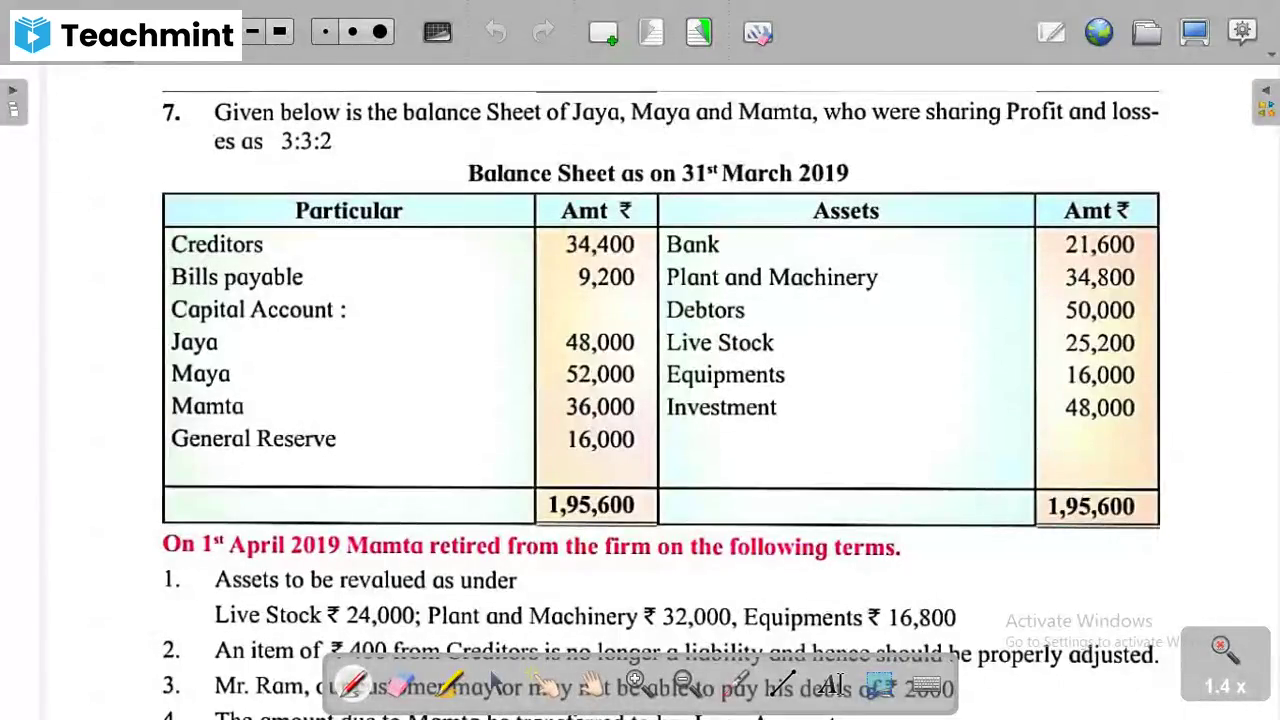Viewport: 1280px width, 720px height.
Task: Select the zoom-in magnifier tool
Action: click(x=635, y=680)
